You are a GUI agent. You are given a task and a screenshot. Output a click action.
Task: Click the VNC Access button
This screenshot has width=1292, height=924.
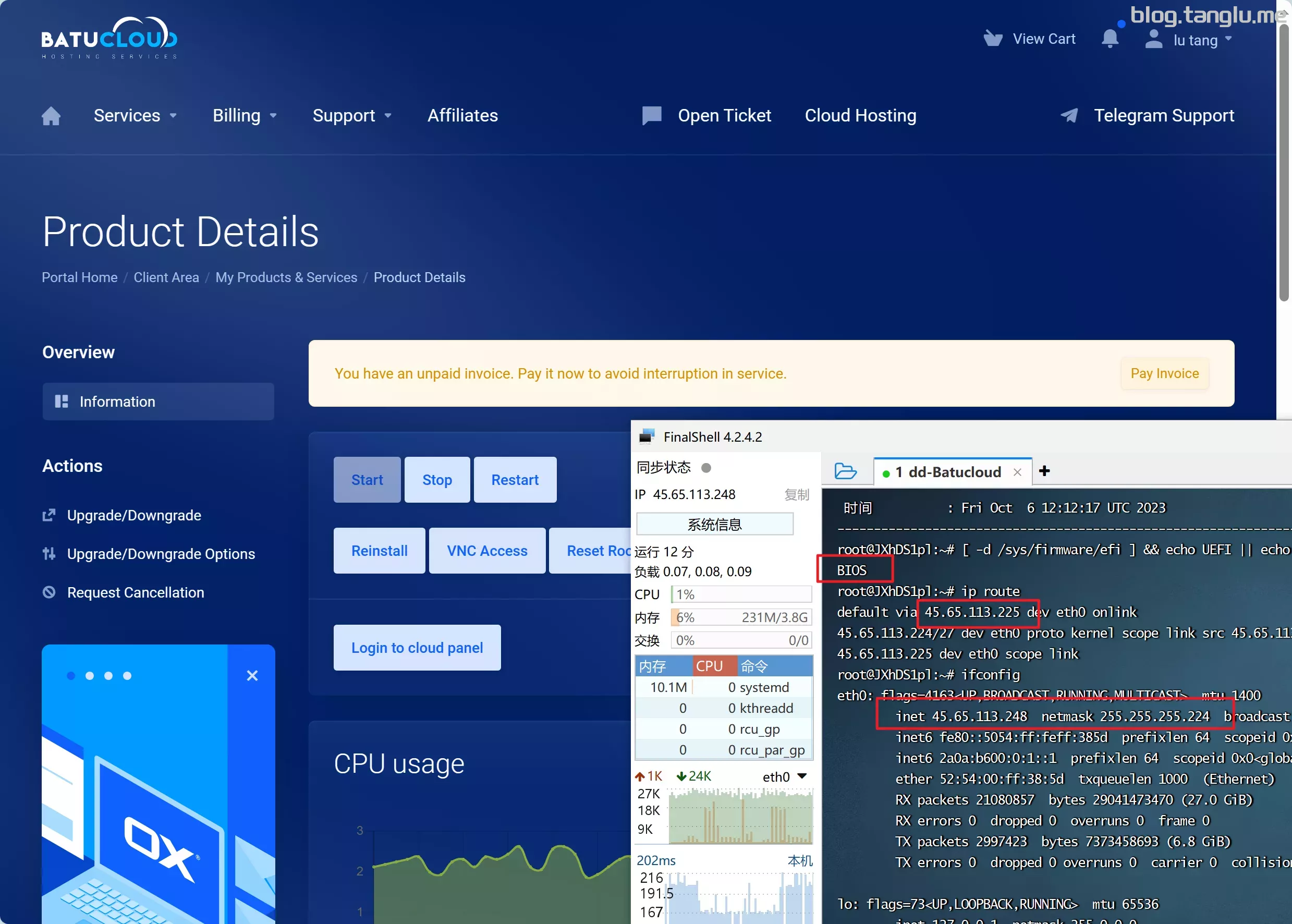487,551
